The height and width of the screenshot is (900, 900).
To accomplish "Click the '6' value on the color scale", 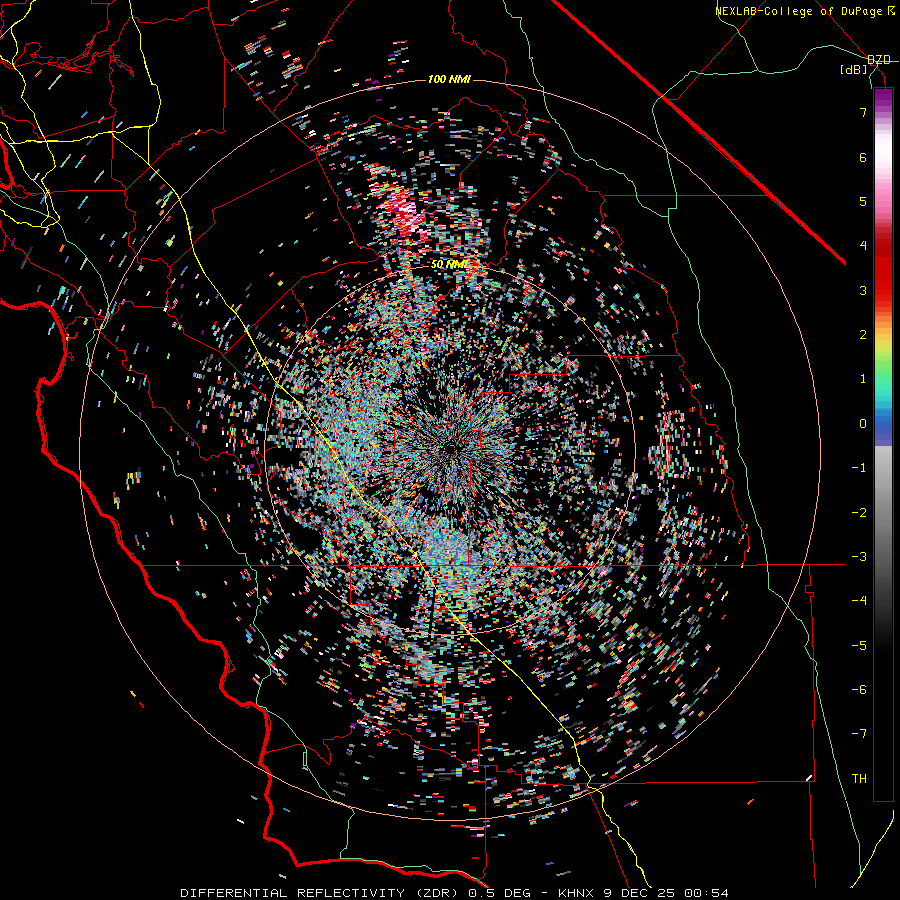I will click(863, 157).
